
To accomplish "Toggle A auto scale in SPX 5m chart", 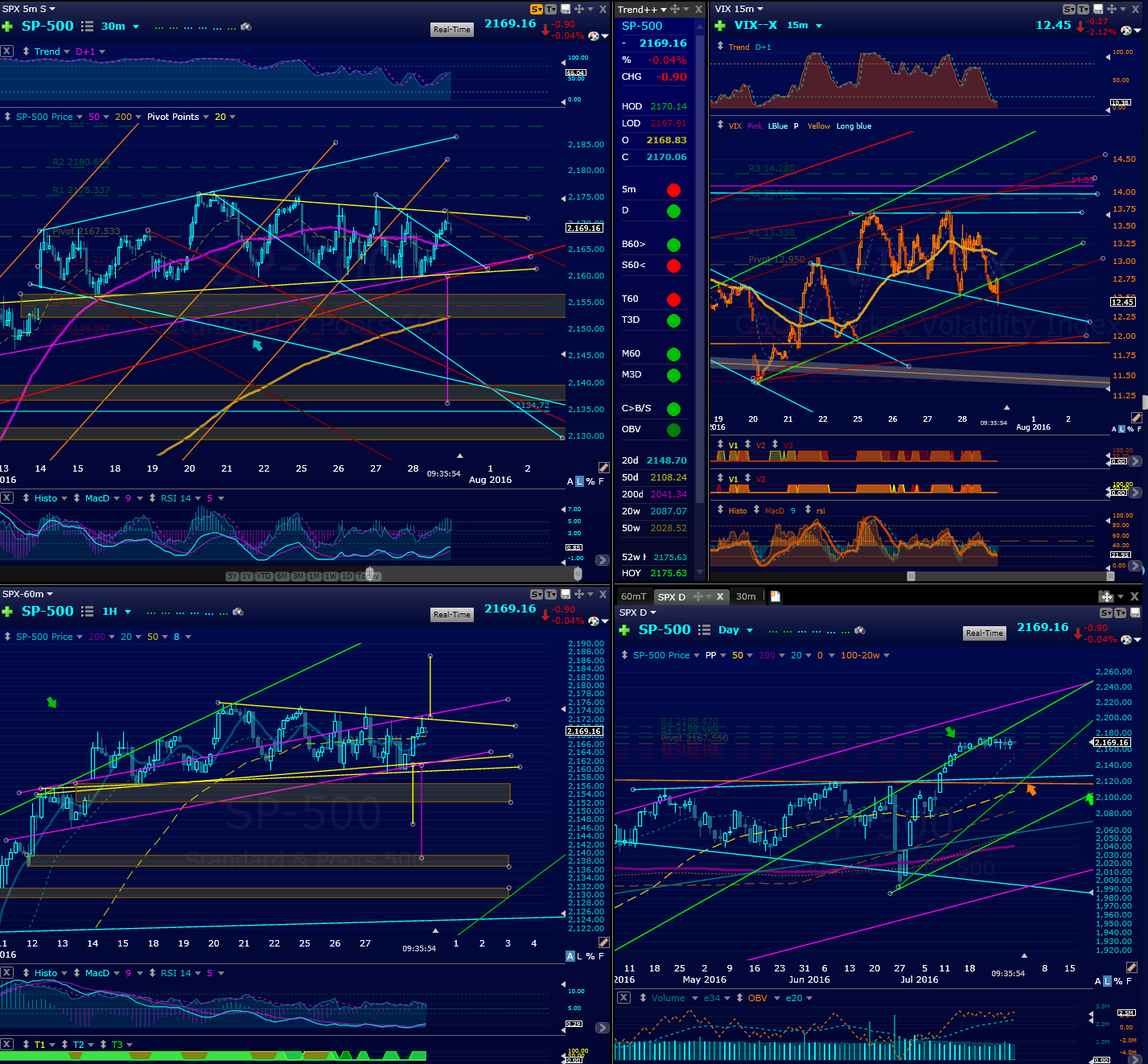I will coord(570,481).
